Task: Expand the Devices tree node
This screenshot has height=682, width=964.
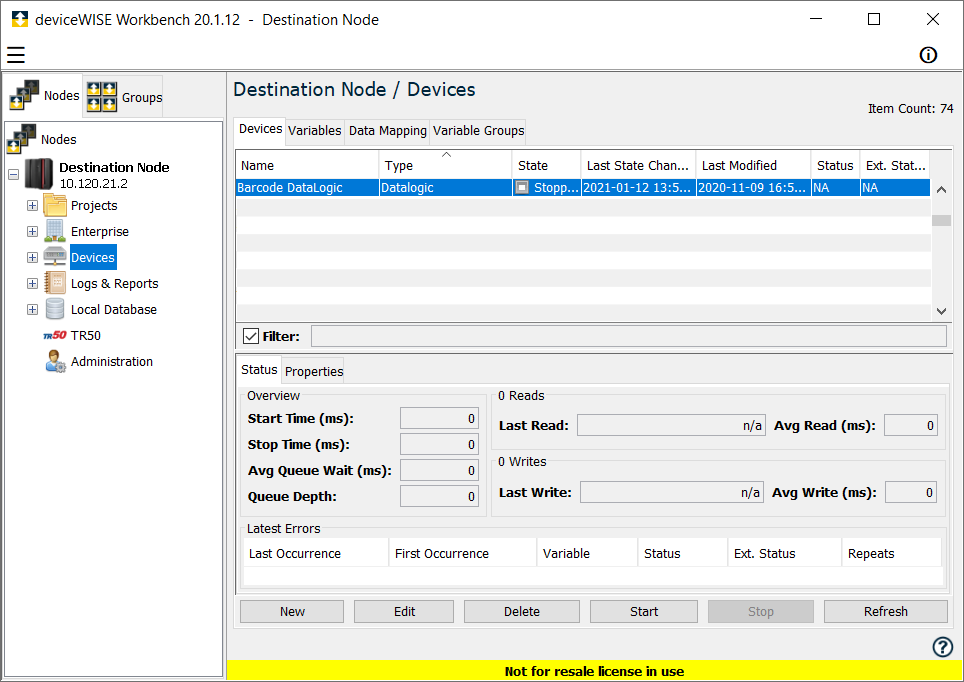Action: 33,257
